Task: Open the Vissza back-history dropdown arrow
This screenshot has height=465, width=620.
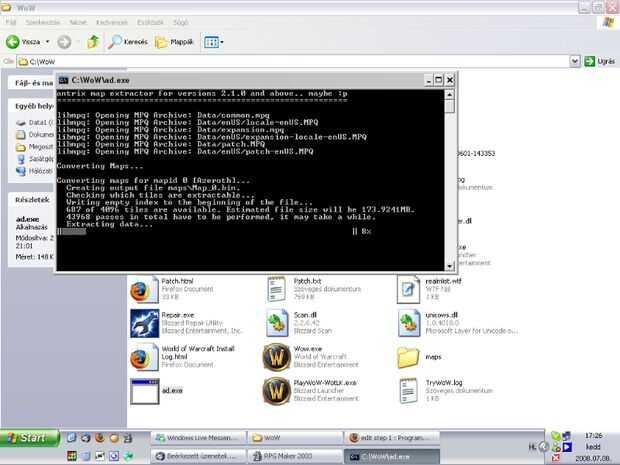Action: pyautogui.click(x=47, y=42)
